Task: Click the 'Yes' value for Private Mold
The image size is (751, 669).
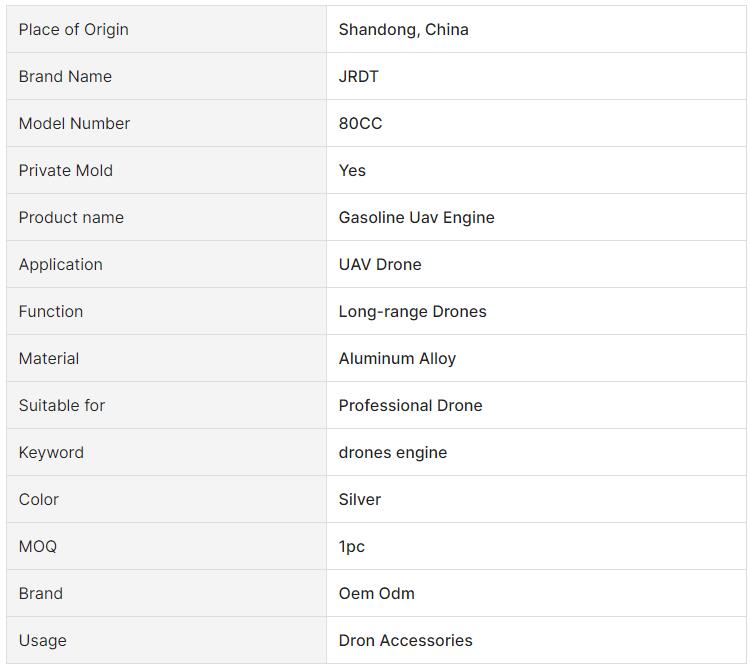Action: click(x=352, y=170)
